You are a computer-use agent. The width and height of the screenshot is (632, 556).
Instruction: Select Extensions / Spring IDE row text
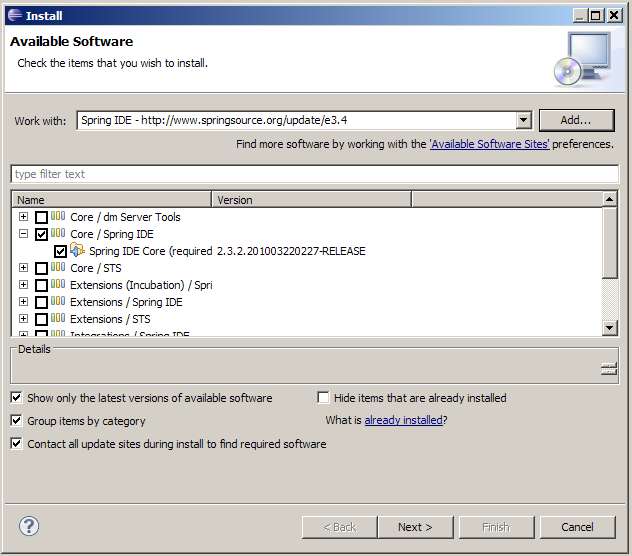[126, 302]
